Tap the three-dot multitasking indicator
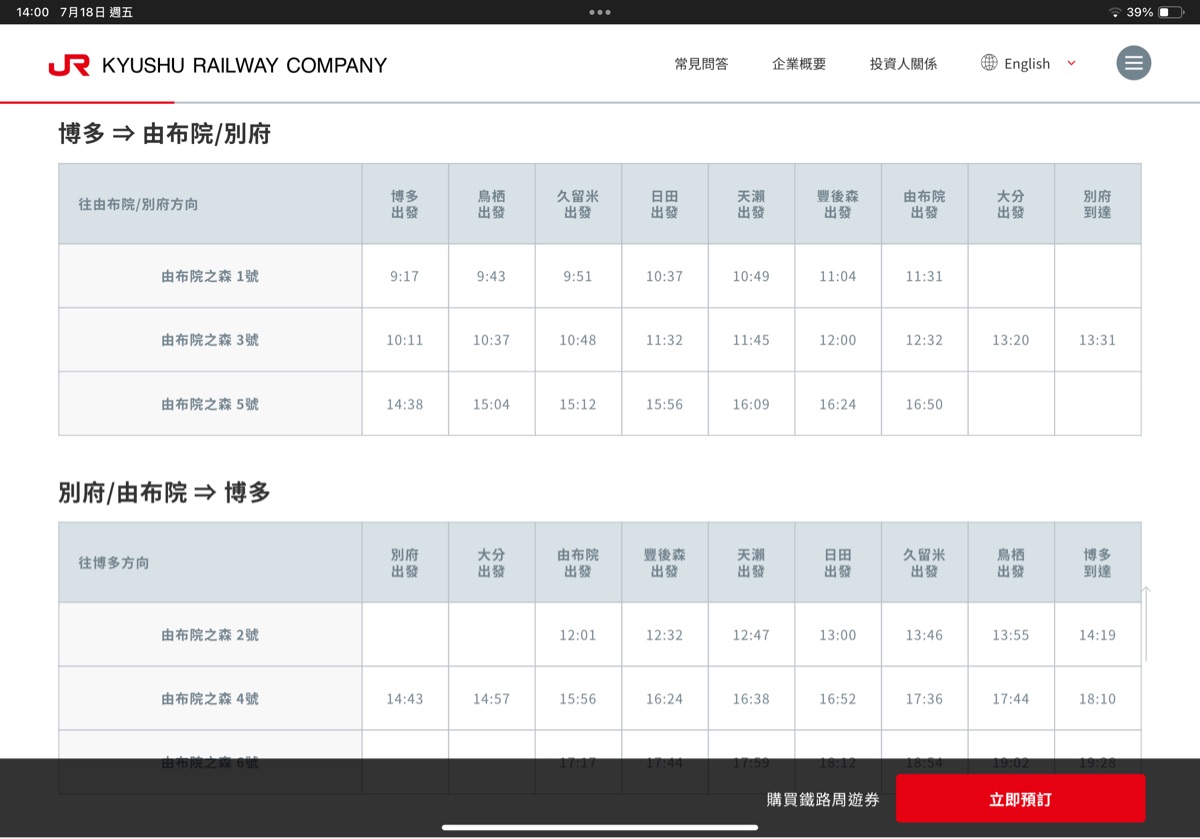Screen dimensions: 1200x839 click(600, 12)
